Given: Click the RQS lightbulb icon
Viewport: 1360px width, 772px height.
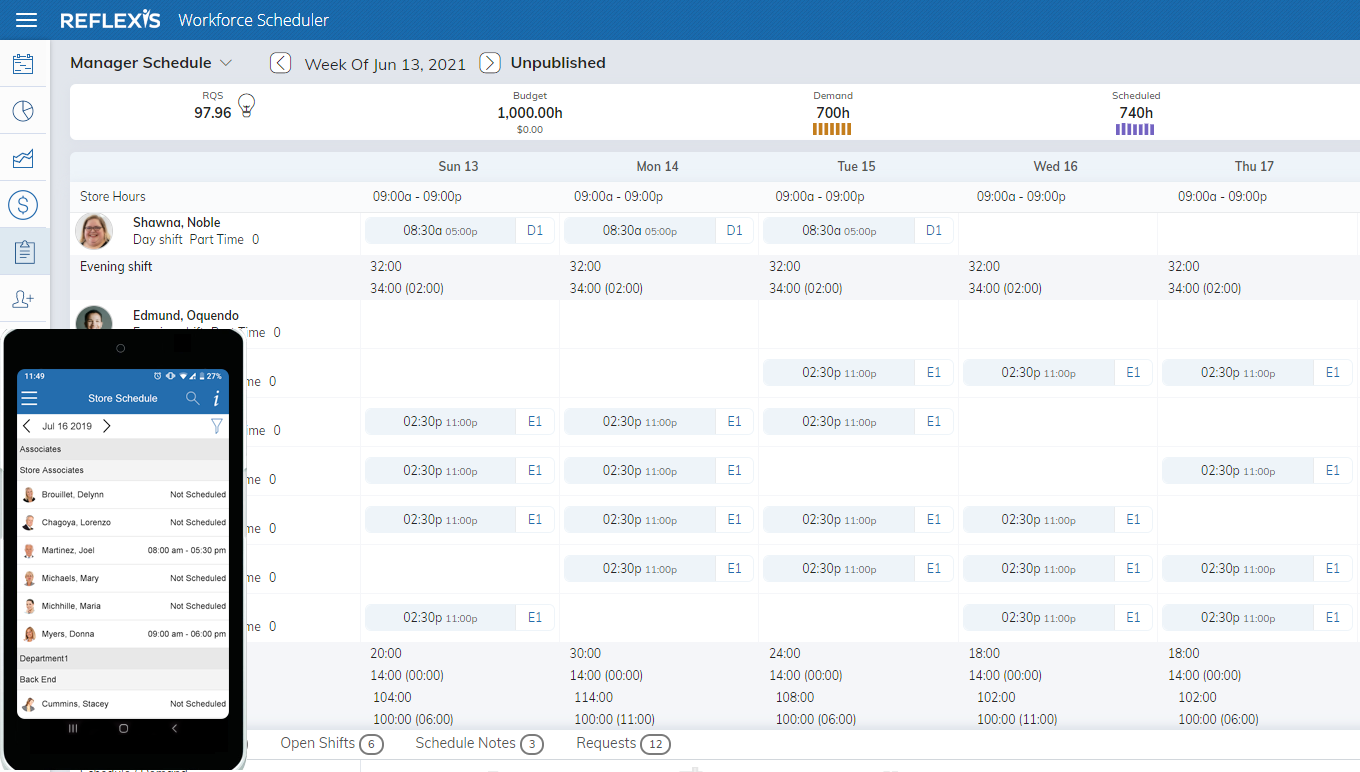Looking at the screenshot, I should pyautogui.click(x=246, y=105).
